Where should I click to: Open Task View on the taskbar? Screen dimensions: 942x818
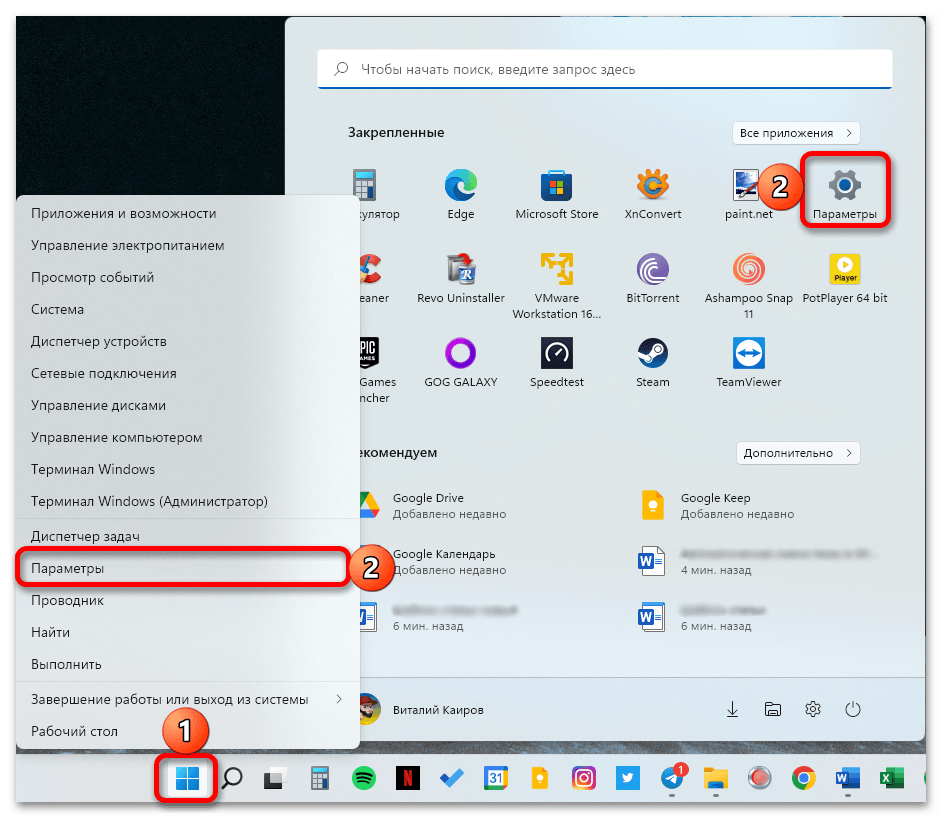[276, 778]
